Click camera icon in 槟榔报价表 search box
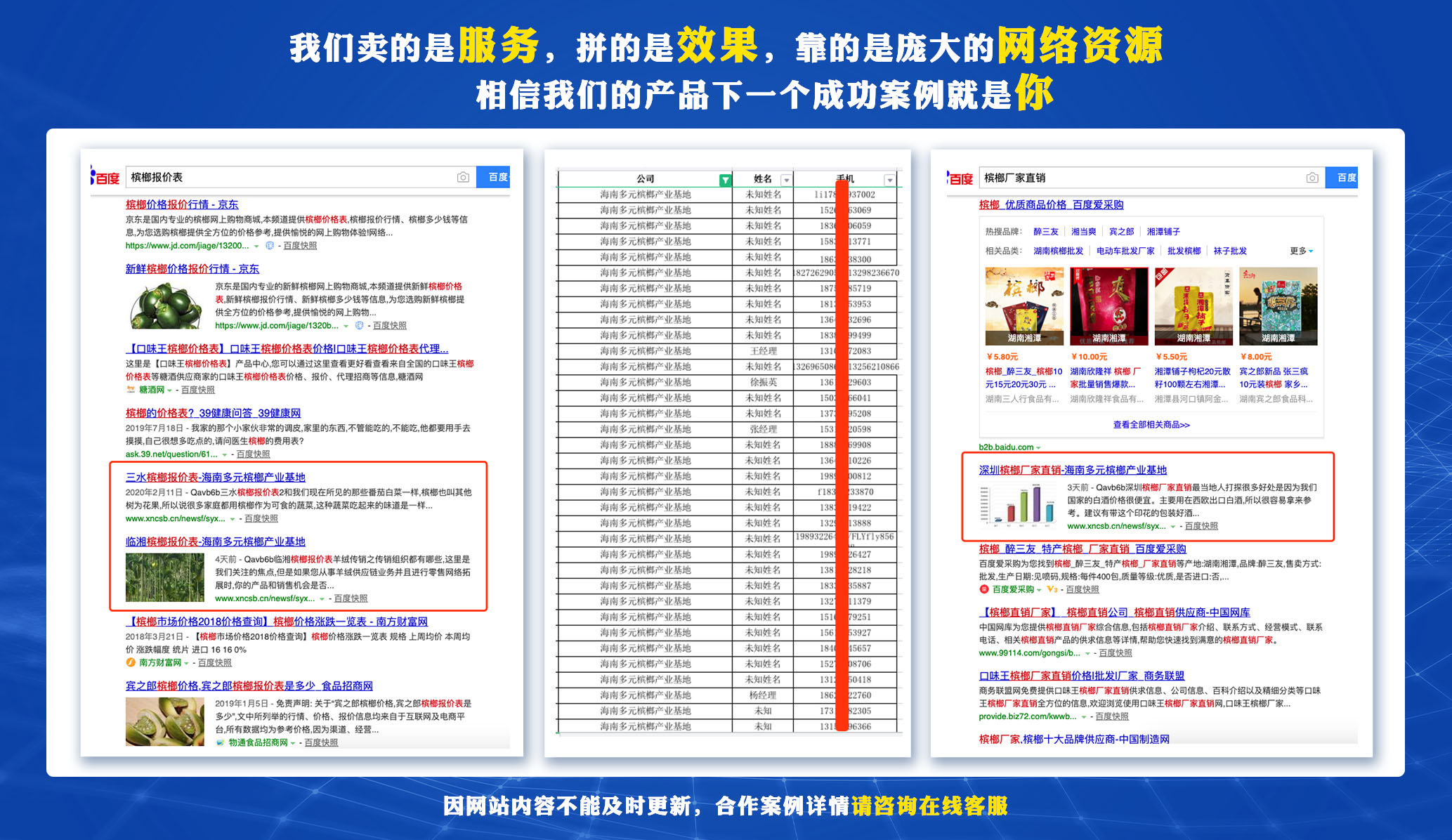Viewport: 1452px width, 840px height. (x=463, y=177)
